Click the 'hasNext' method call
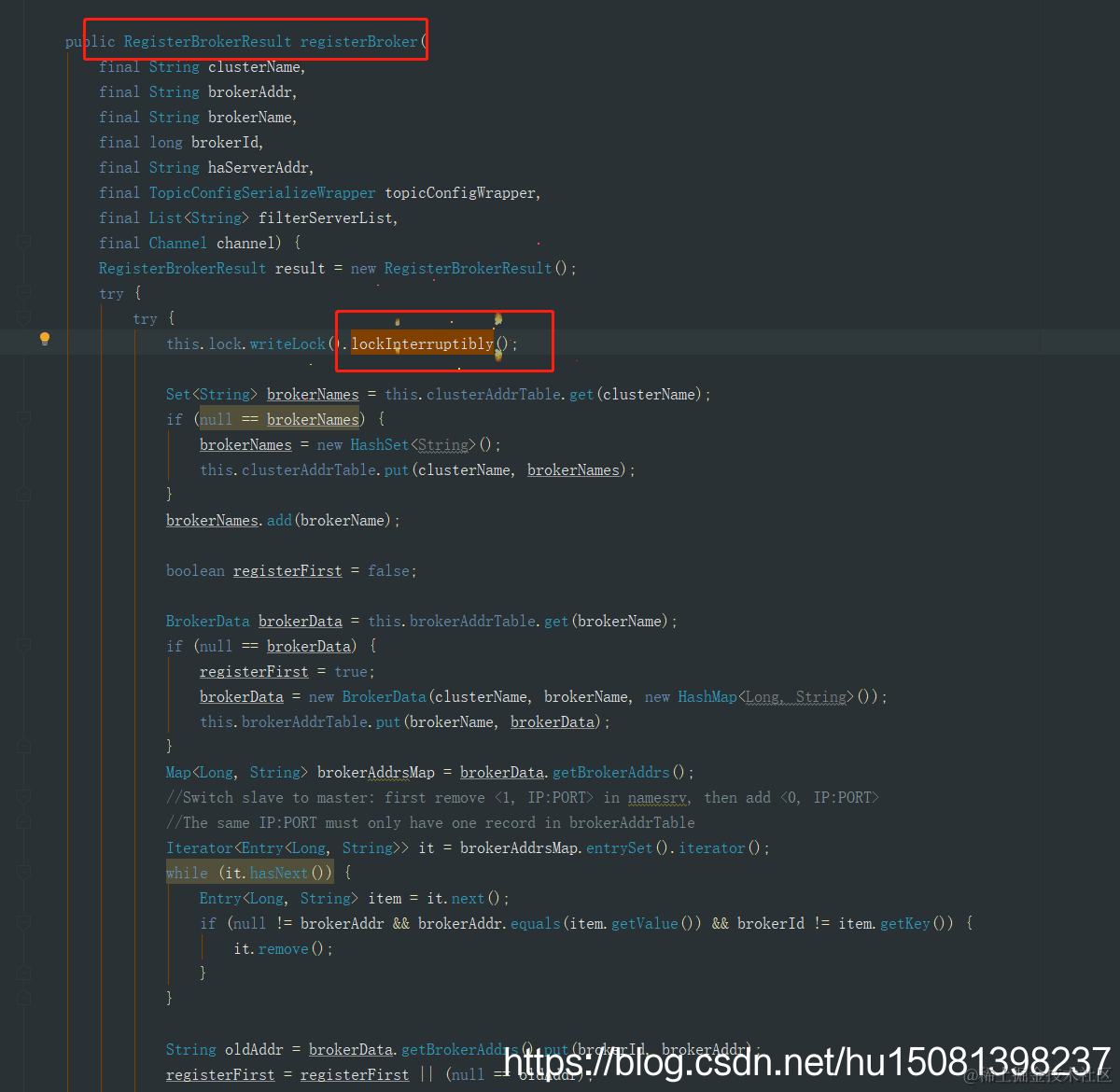 click(x=279, y=873)
